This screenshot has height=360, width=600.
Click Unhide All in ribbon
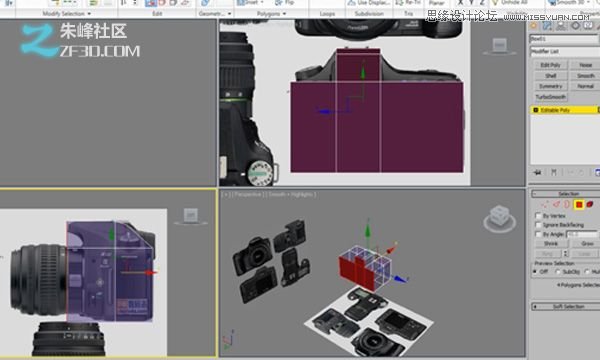point(509,3)
